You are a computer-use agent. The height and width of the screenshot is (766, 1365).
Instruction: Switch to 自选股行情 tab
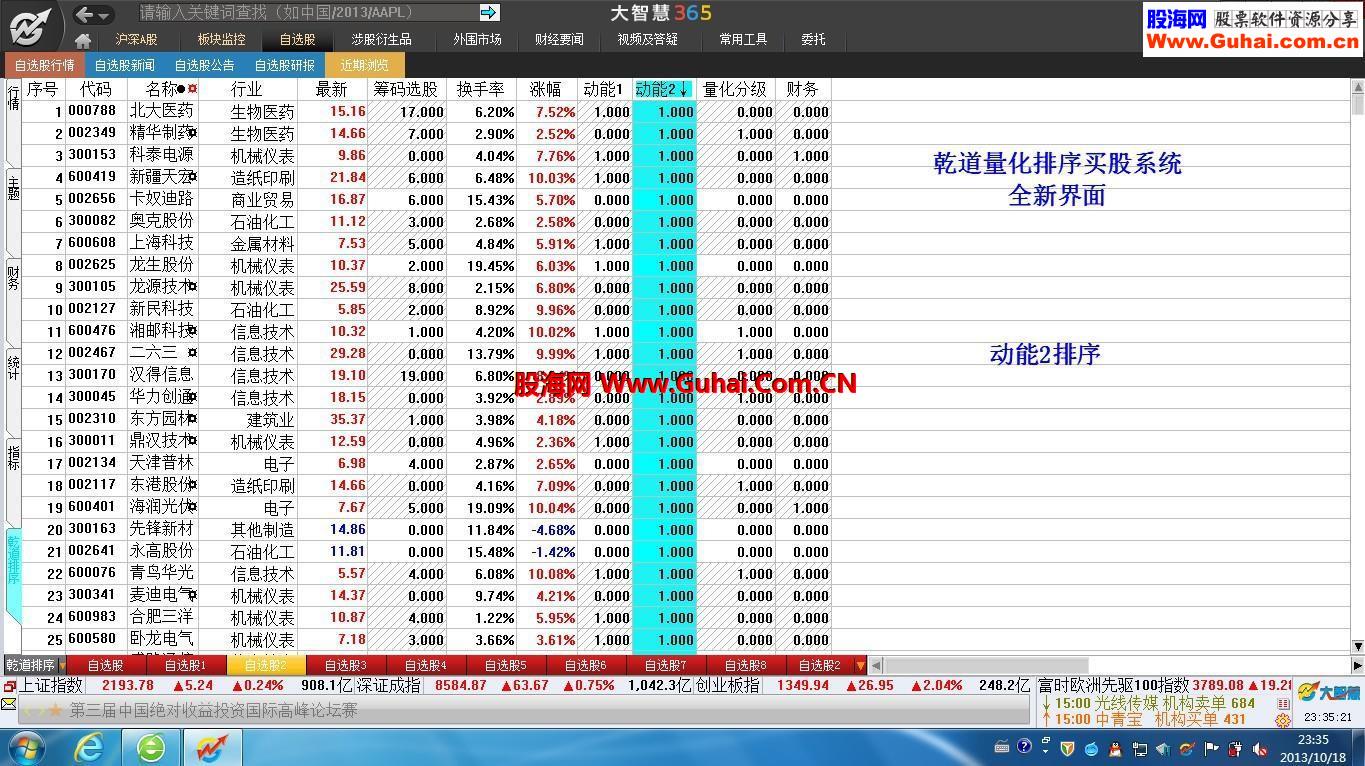(44, 65)
